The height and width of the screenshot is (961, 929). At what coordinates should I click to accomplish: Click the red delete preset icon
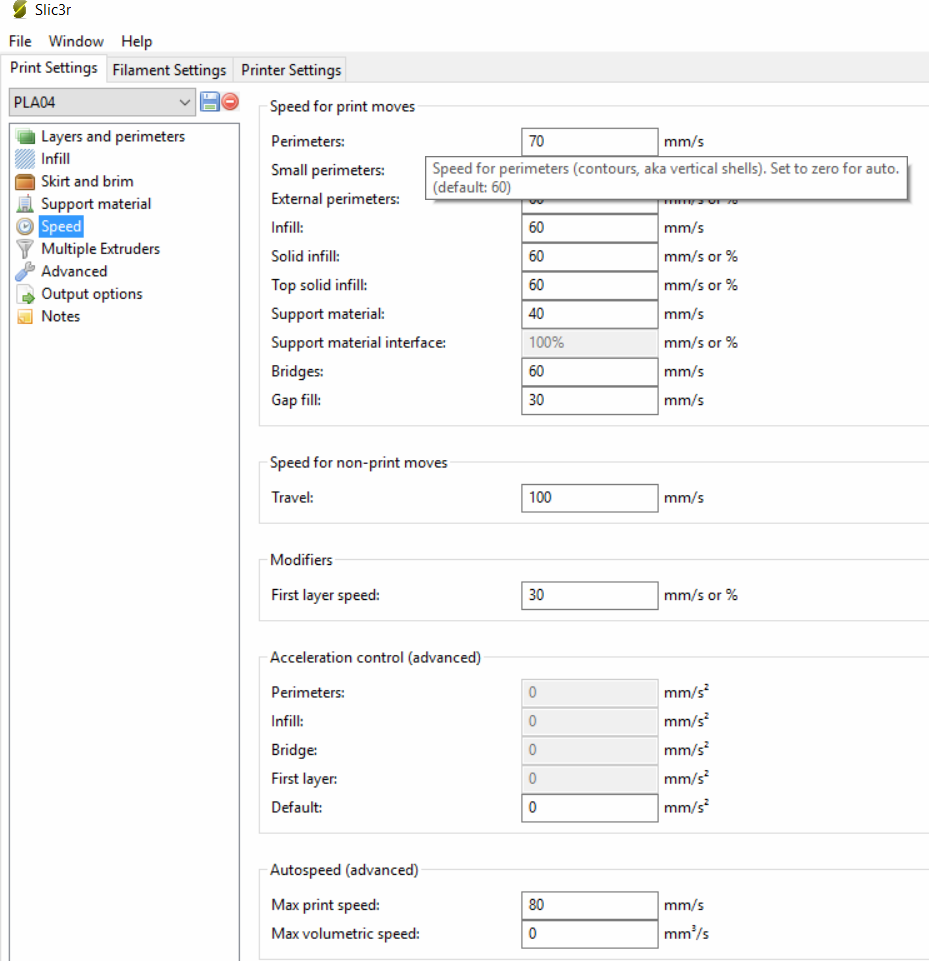coord(231,101)
